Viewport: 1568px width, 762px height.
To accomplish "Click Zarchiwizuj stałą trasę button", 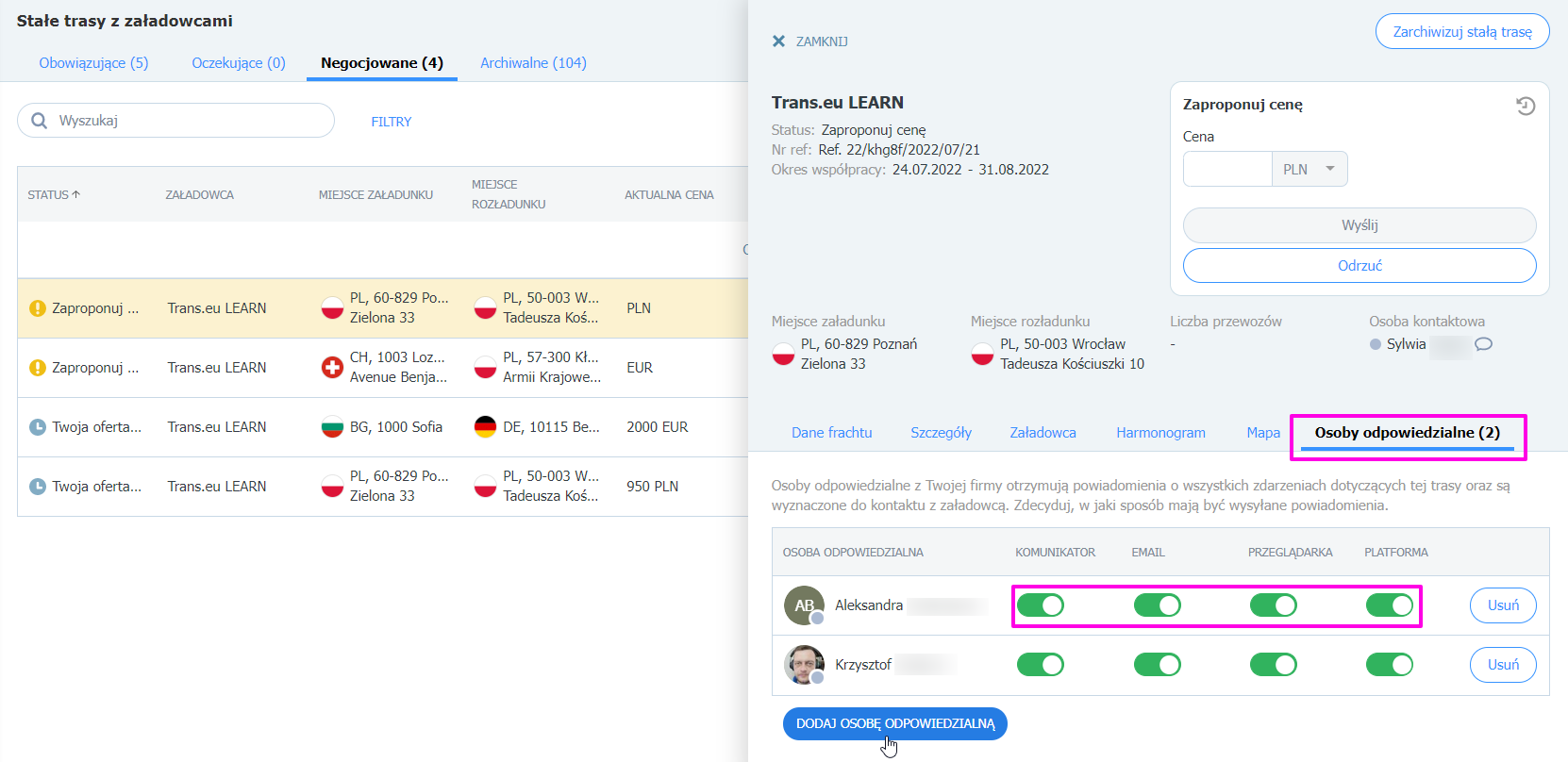I will (1462, 32).
